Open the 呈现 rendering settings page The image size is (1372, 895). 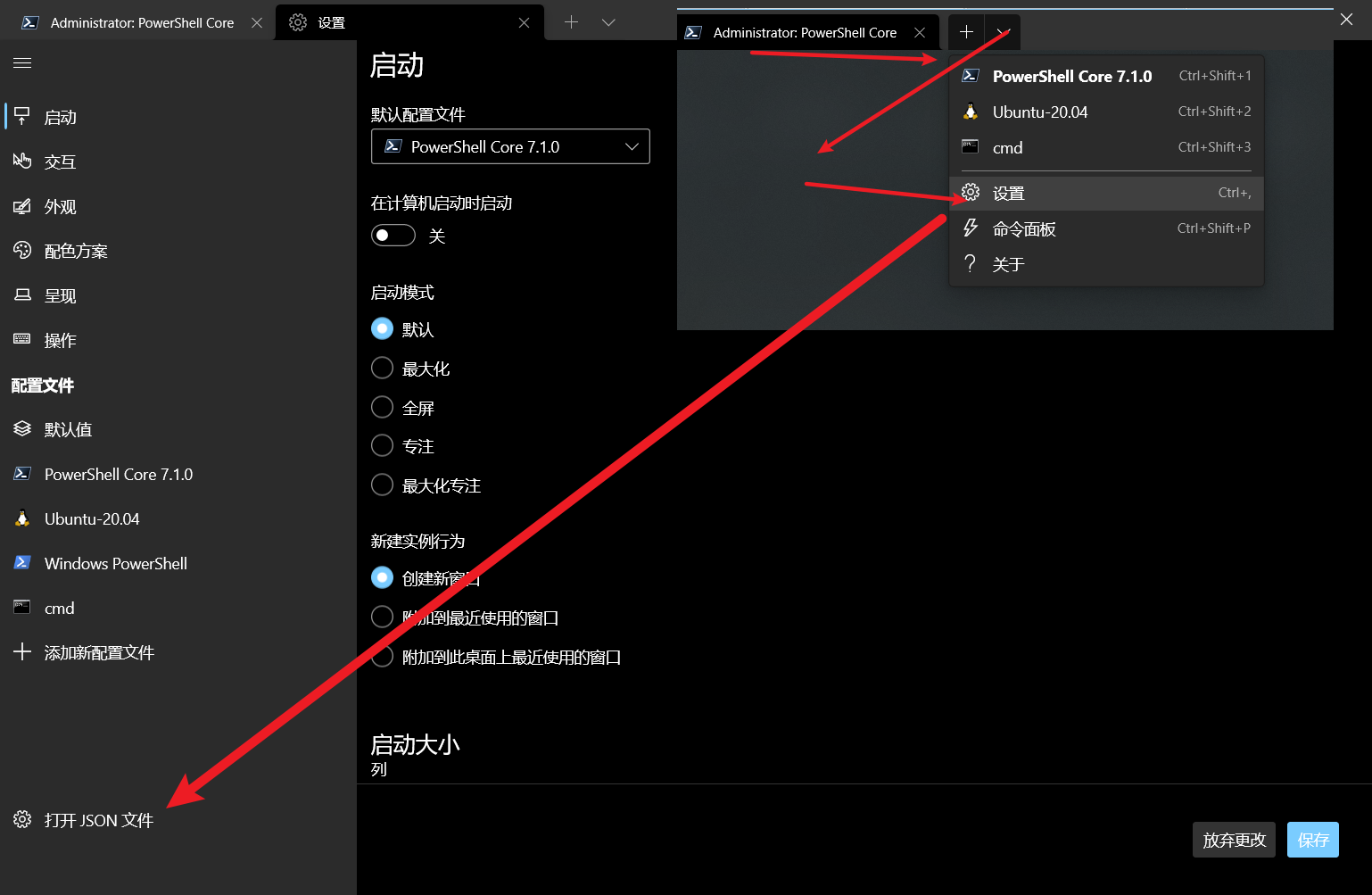(178, 295)
